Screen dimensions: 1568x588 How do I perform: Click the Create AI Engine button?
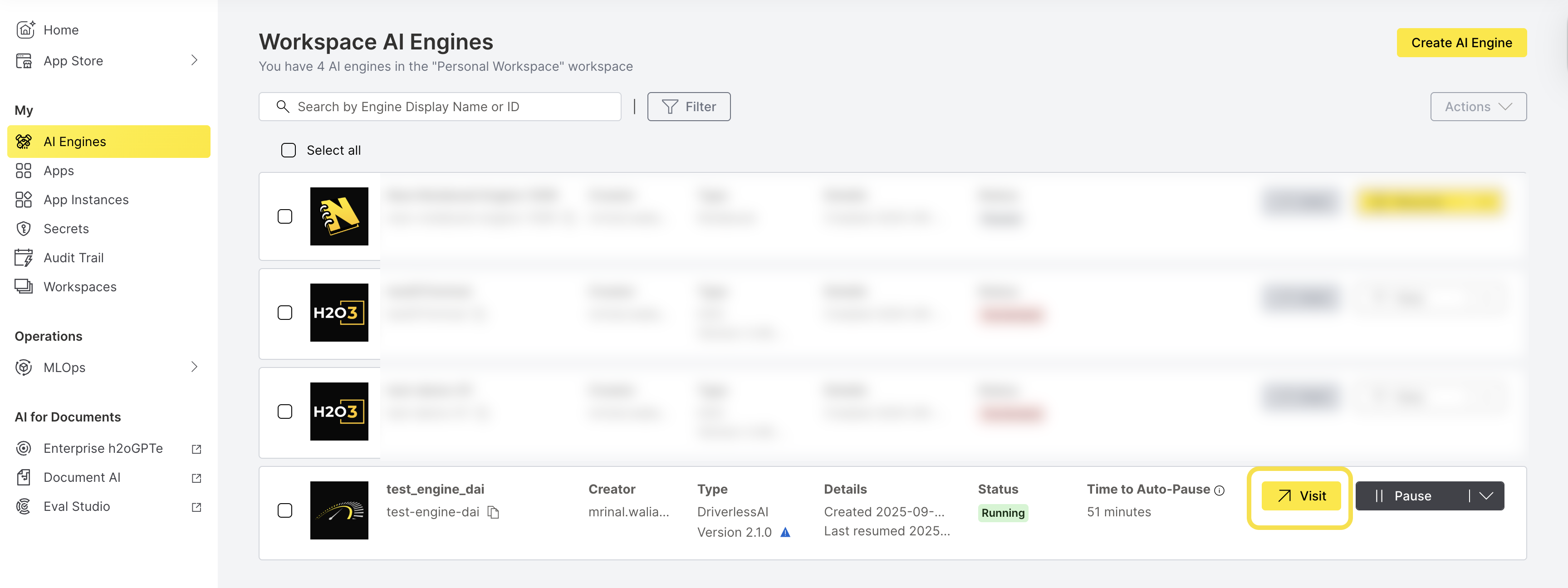pyautogui.click(x=1461, y=43)
